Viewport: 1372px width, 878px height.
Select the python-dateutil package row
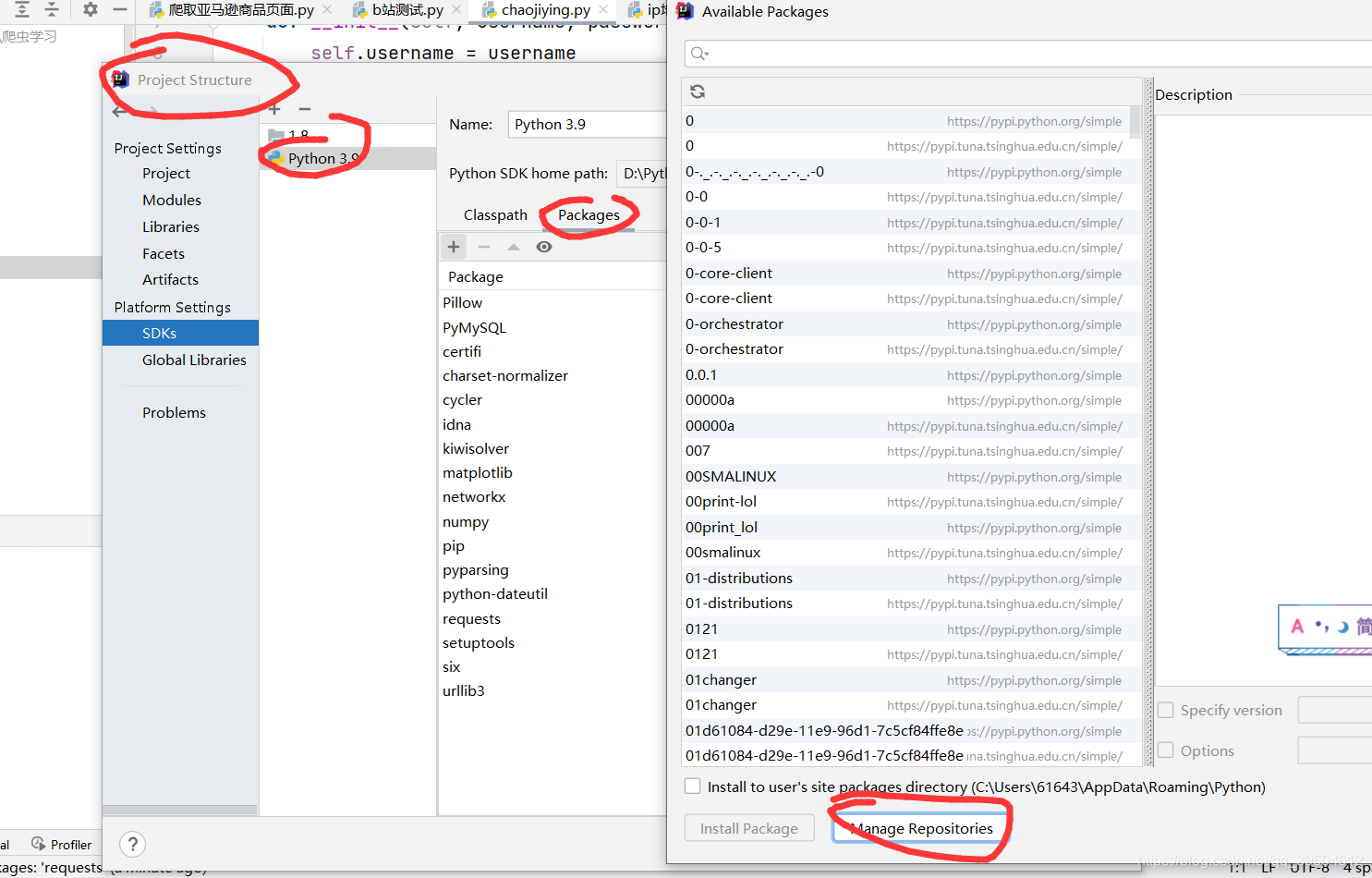pyautogui.click(x=552, y=593)
